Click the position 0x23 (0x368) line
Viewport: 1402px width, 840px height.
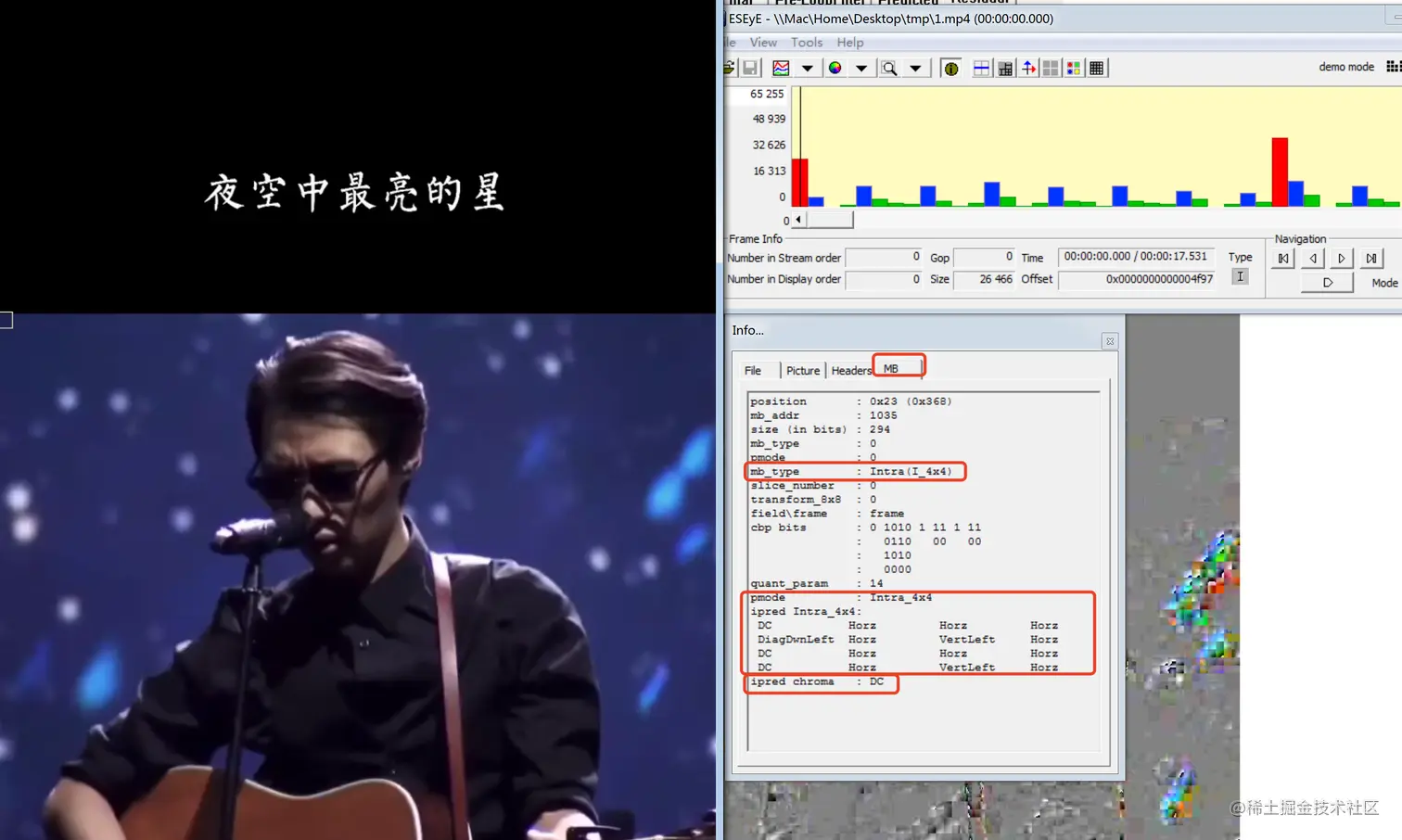tap(851, 401)
